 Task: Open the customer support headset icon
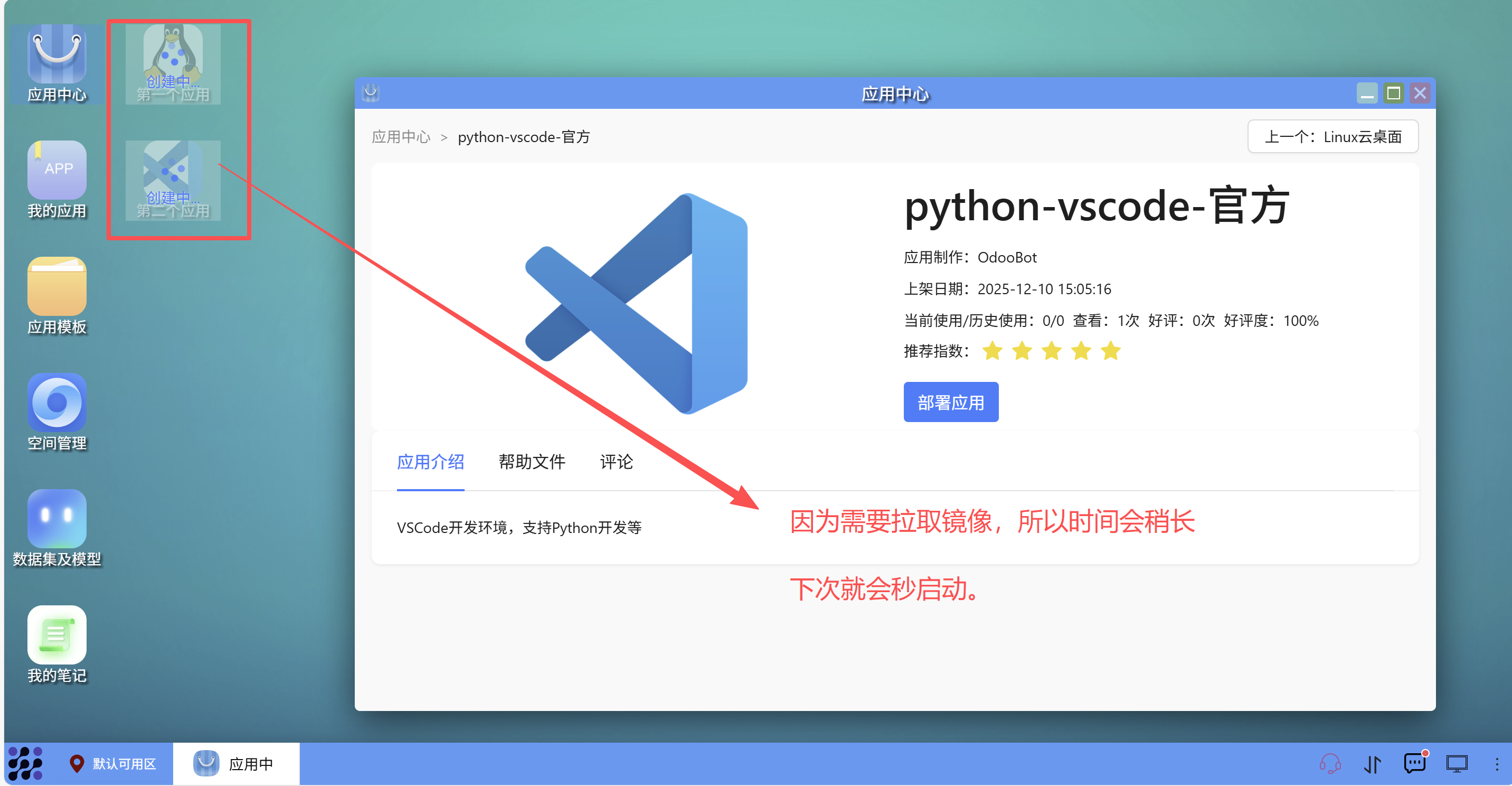click(x=1329, y=763)
